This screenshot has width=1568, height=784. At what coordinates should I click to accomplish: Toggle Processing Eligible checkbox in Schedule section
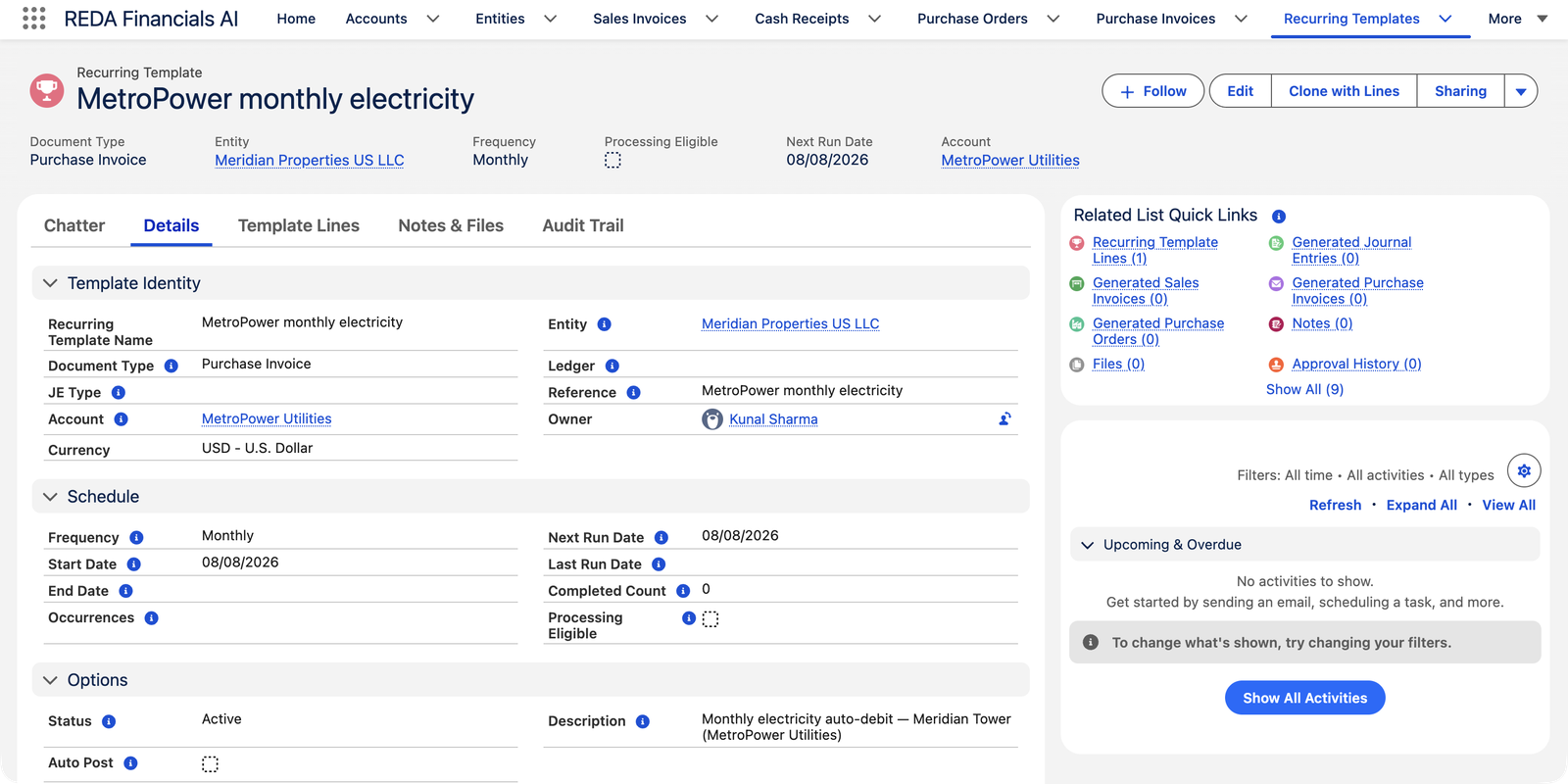pyautogui.click(x=710, y=619)
